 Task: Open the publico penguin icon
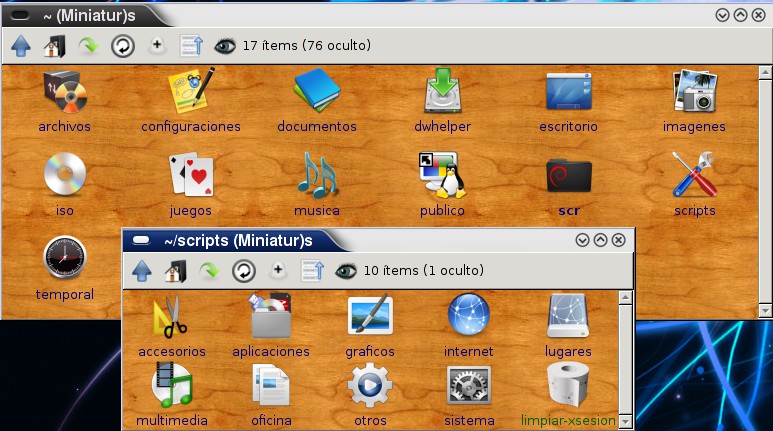point(443,175)
